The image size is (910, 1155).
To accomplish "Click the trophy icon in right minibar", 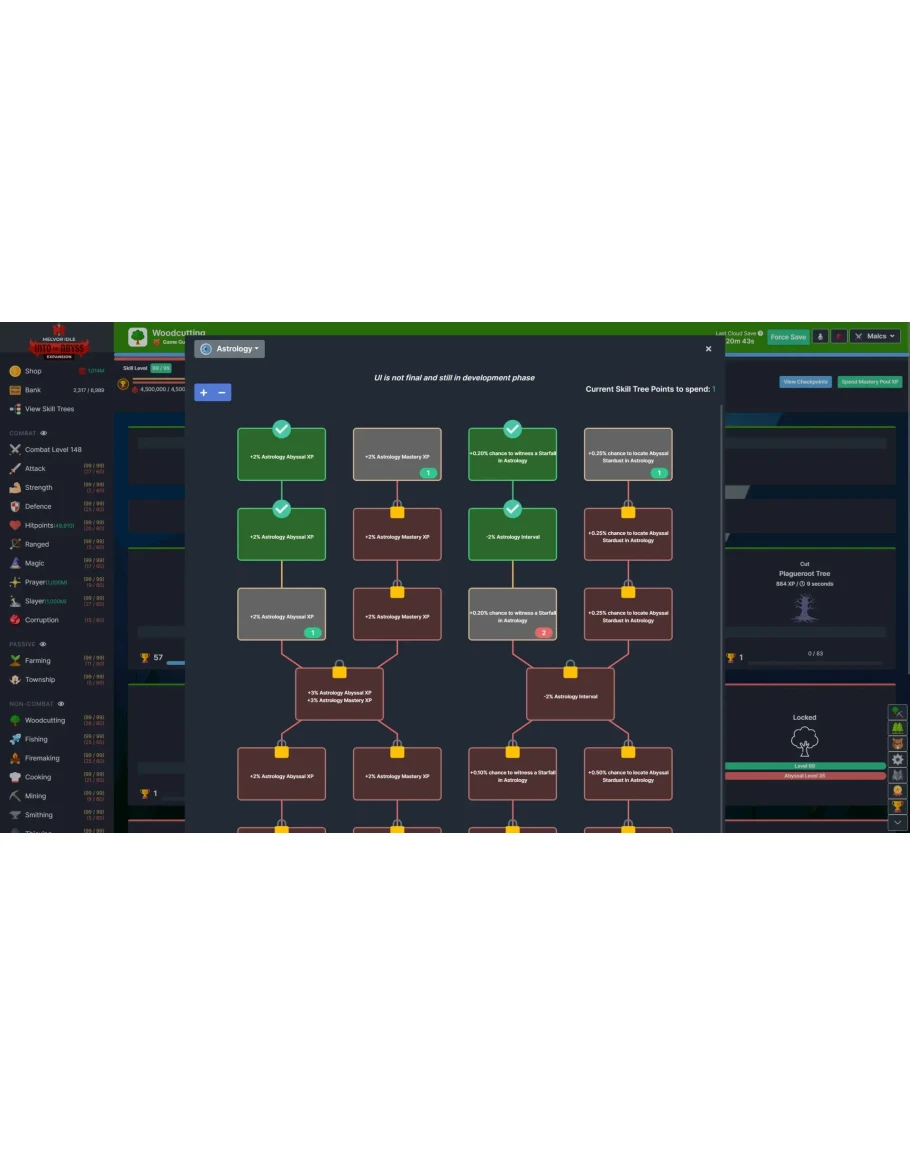I will pos(897,806).
